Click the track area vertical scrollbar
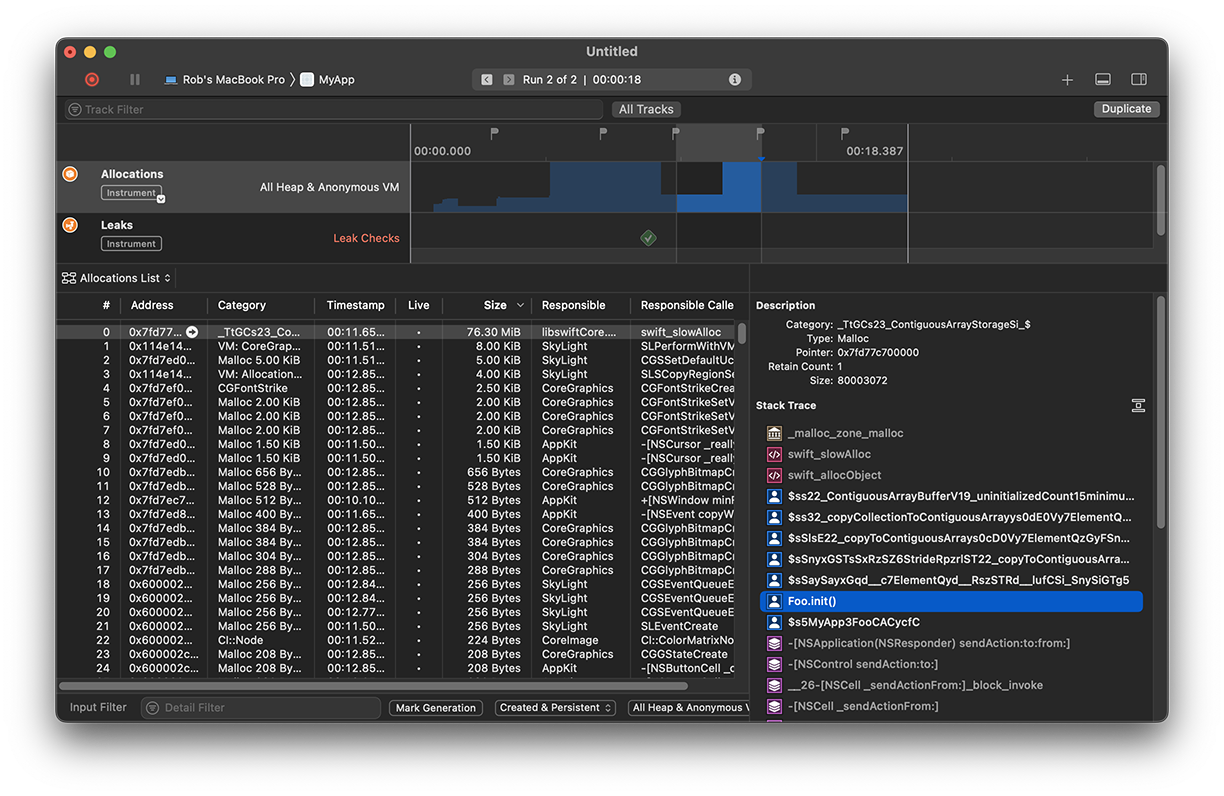1224x796 pixels. pos(1160,200)
